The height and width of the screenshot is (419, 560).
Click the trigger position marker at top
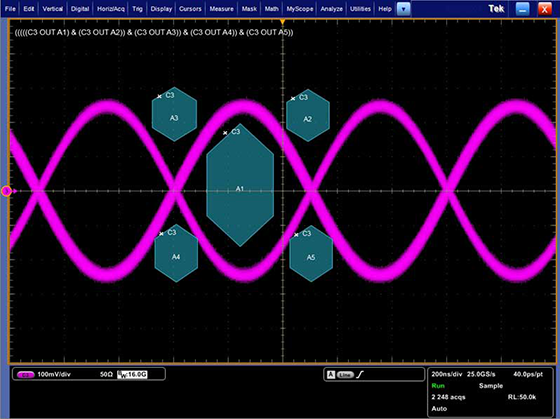[282, 22]
